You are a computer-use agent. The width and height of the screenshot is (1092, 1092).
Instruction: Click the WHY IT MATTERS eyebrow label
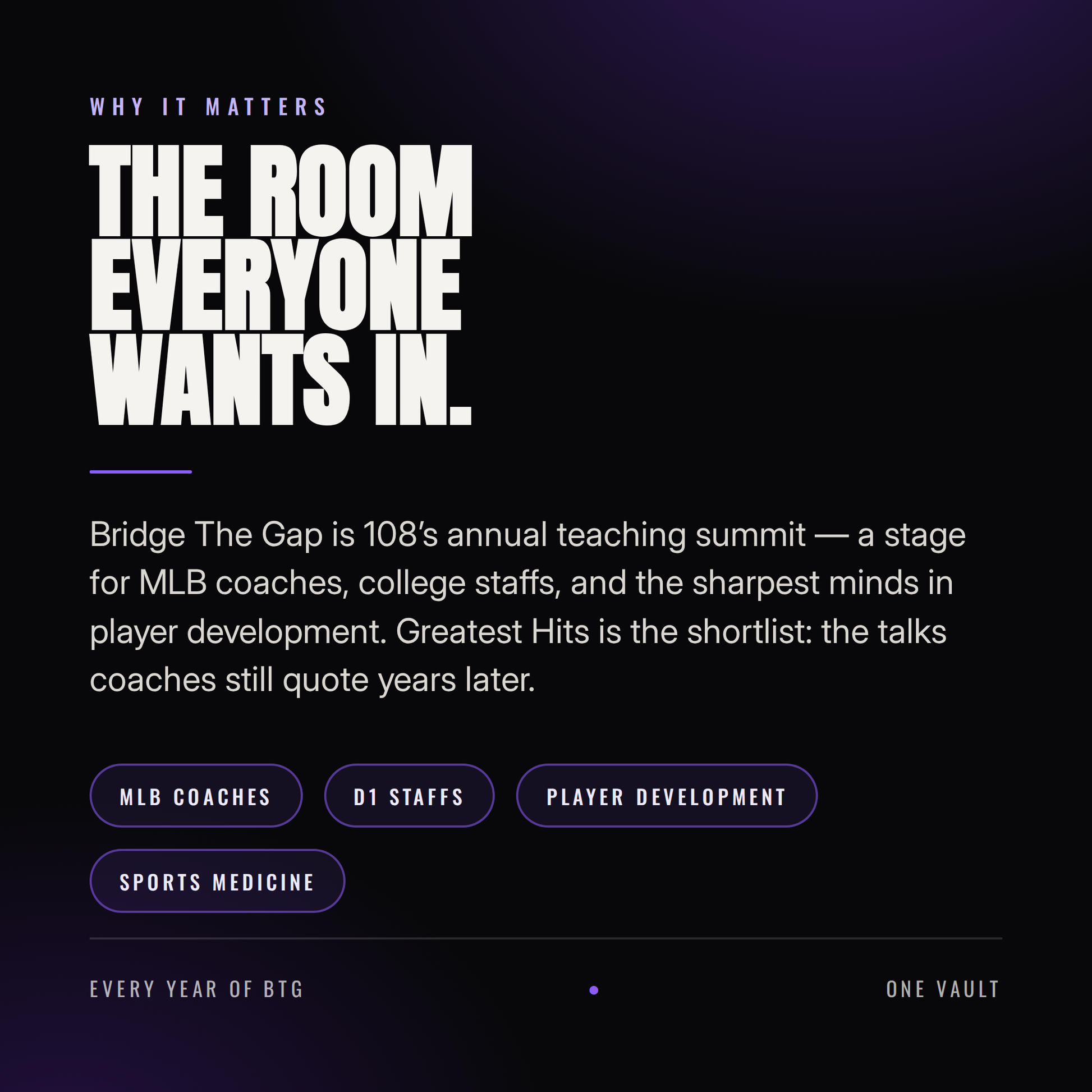[x=209, y=107]
